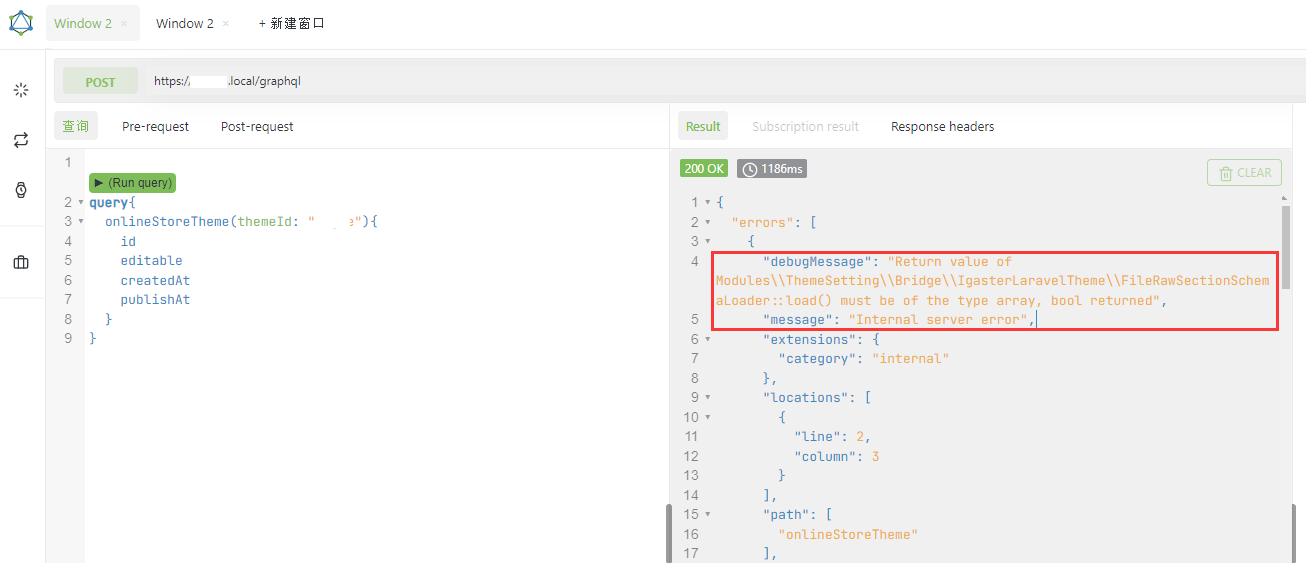Fold the "locations" array in result
This screenshot has width=1306, height=563.
click(x=708, y=398)
